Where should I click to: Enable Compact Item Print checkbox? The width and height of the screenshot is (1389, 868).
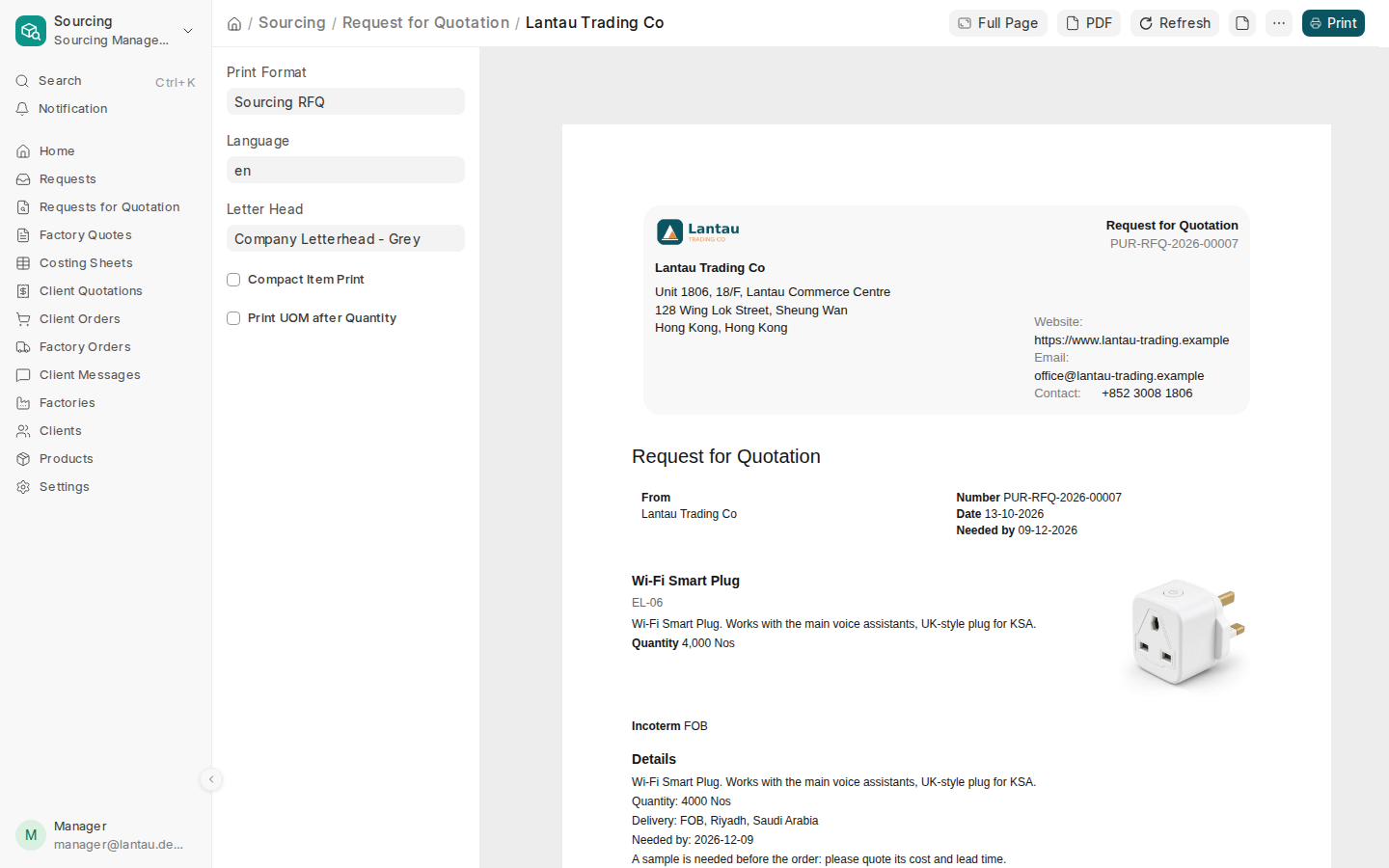coord(233,280)
